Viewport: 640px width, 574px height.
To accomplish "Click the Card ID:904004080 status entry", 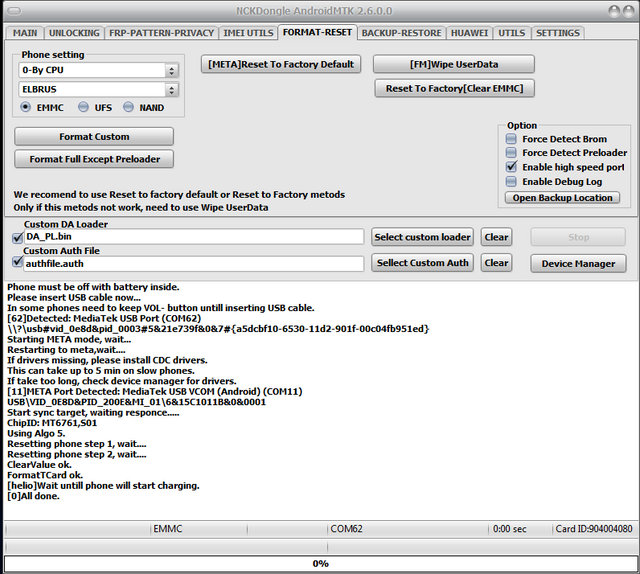I will tap(594, 529).
